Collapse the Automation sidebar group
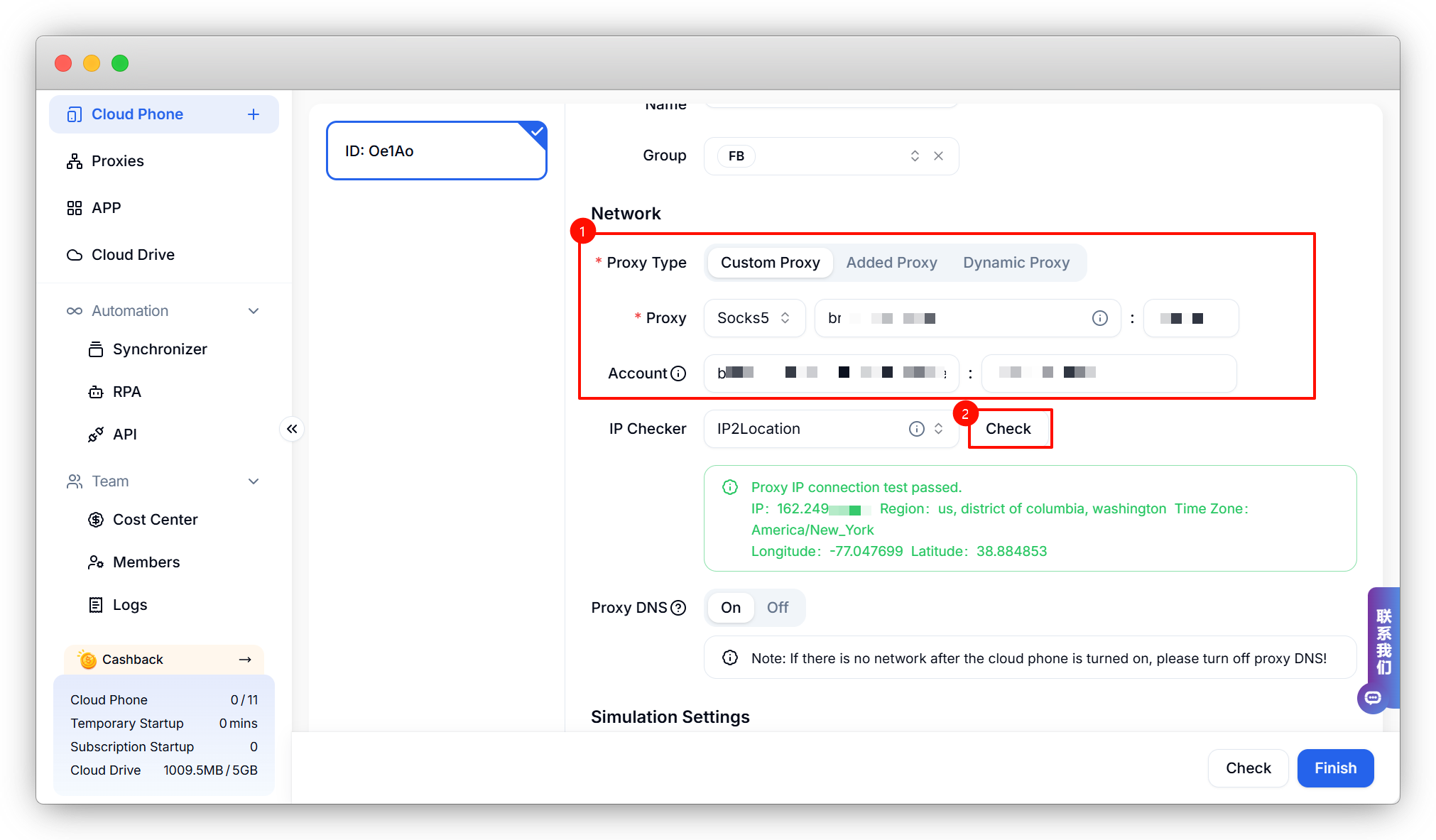This screenshot has width=1436, height=840. [254, 311]
